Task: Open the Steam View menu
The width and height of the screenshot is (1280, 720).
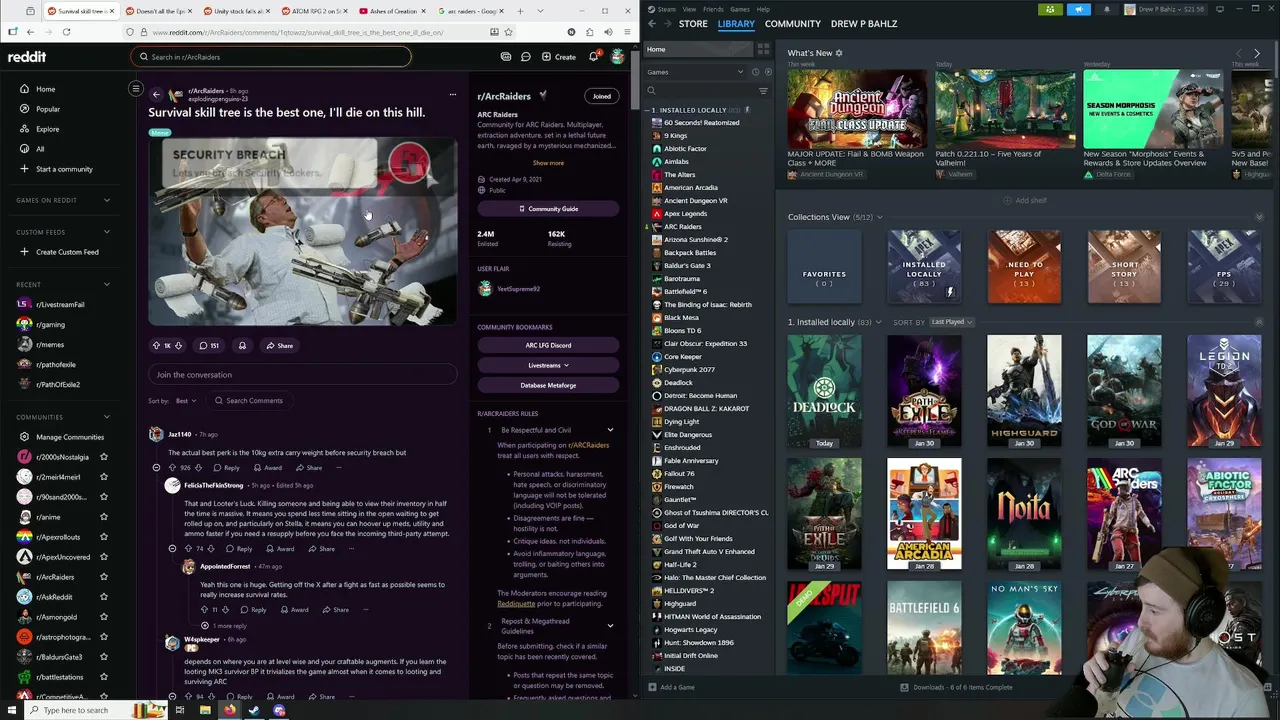Action: click(x=689, y=9)
